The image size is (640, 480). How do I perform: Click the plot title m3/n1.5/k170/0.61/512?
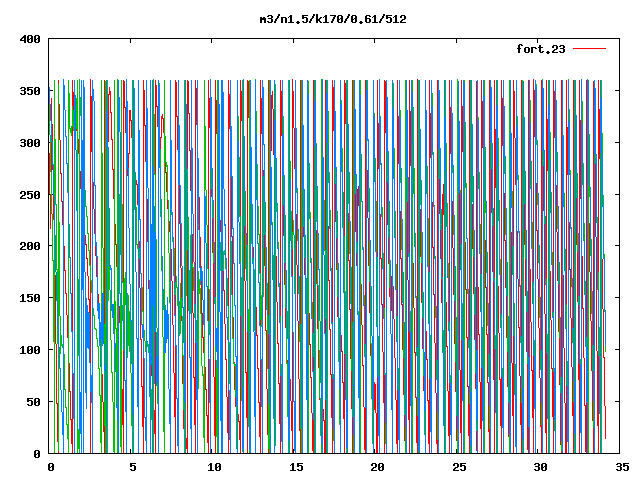pyautogui.click(x=333, y=19)
